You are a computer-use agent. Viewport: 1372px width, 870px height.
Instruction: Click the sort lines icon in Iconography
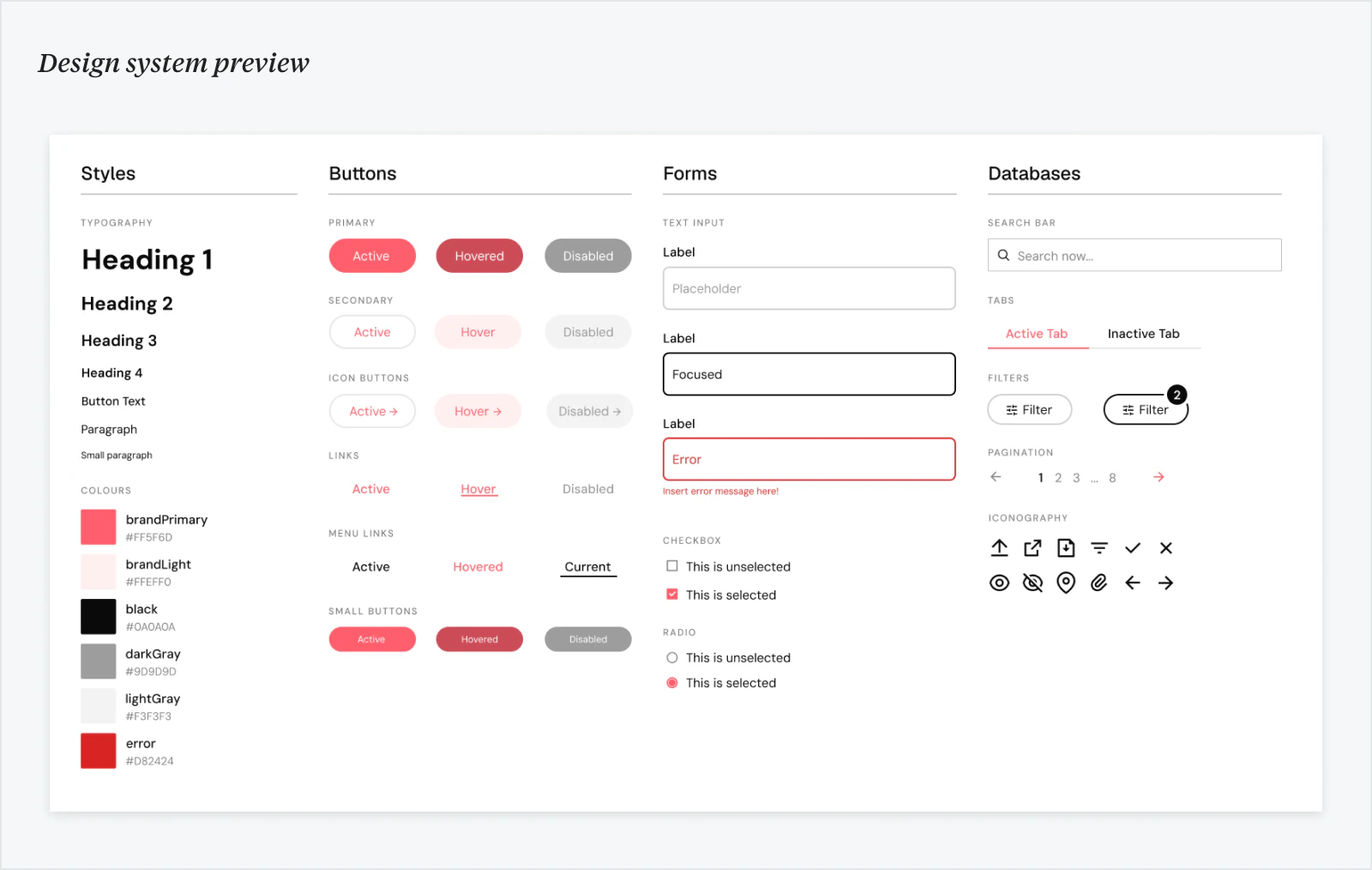1099,548
